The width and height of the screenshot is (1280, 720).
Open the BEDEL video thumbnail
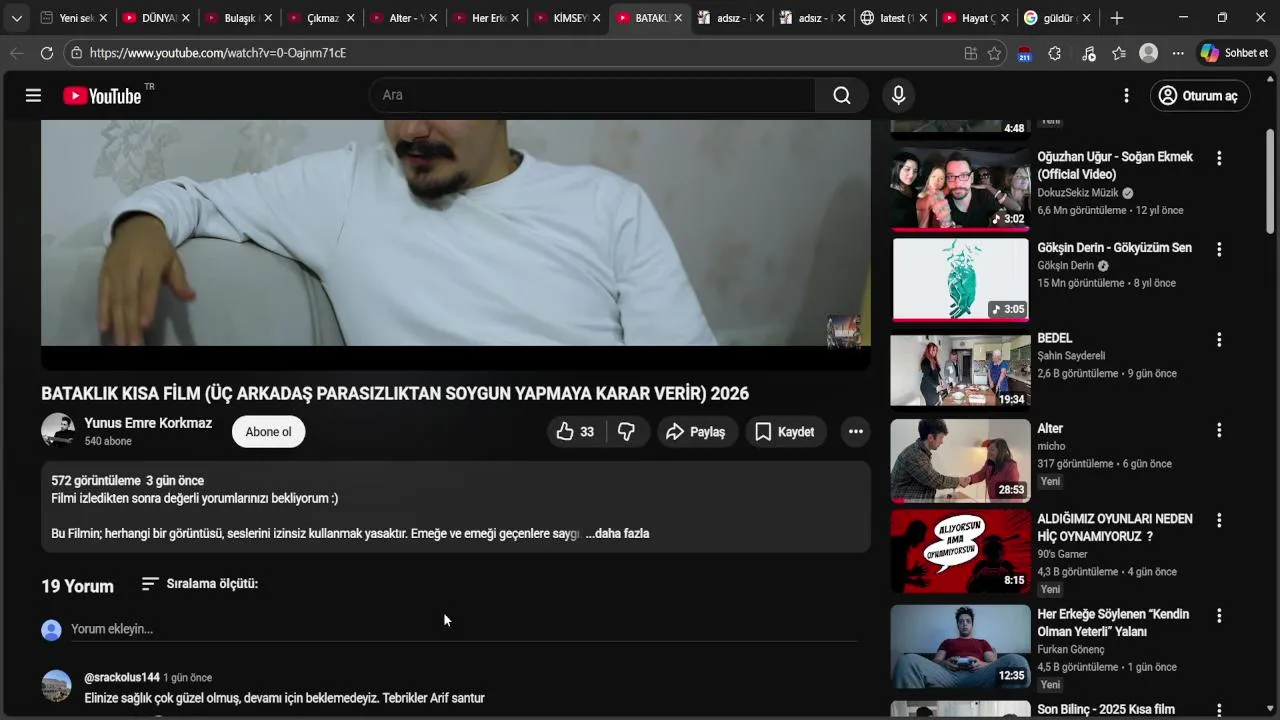[x=960, y=371]
